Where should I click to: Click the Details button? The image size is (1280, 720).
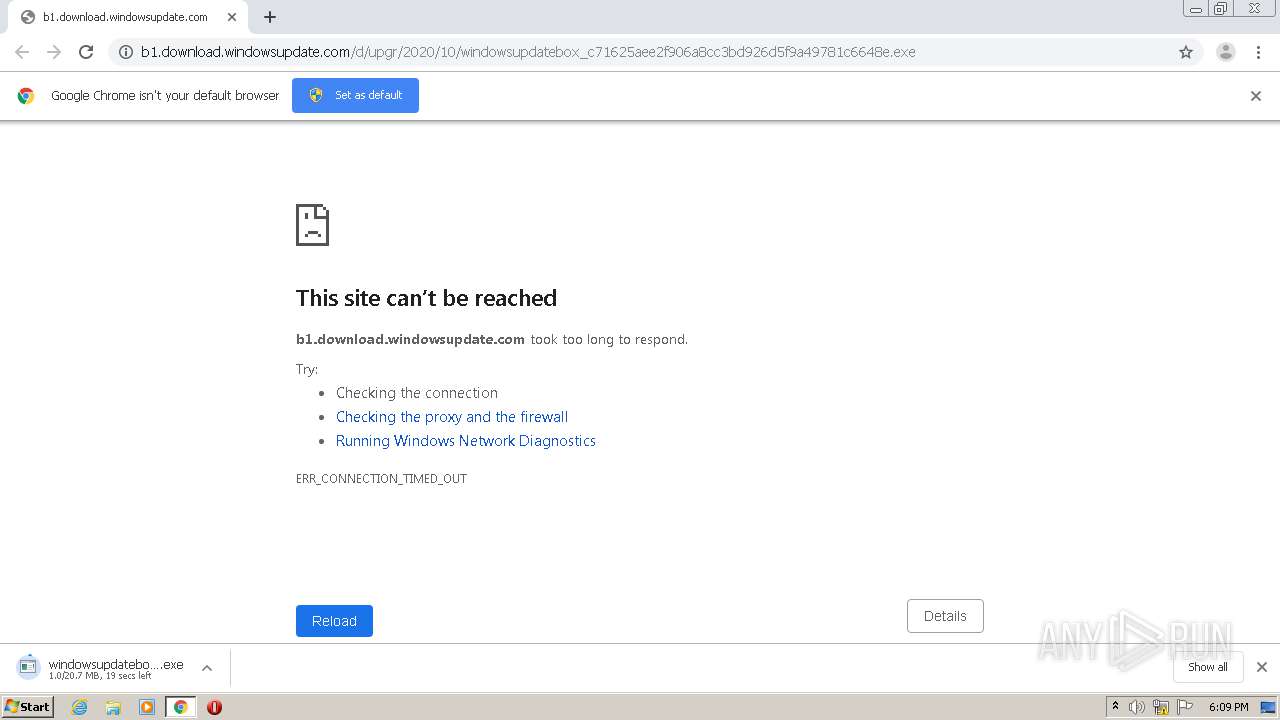coord(945,616)
